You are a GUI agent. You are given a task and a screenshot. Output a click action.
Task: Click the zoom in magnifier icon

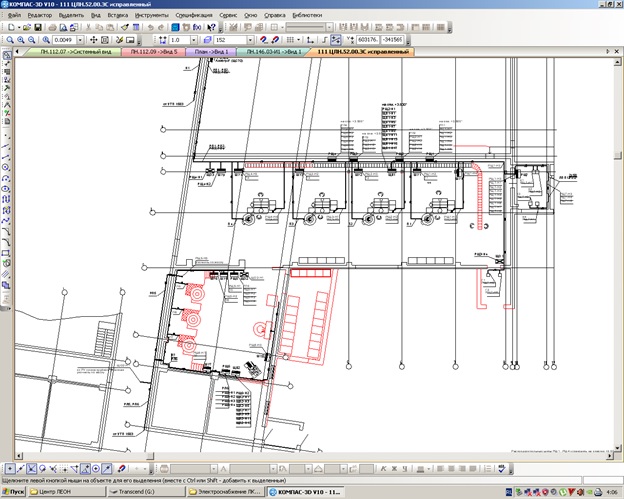click(21, 40)
